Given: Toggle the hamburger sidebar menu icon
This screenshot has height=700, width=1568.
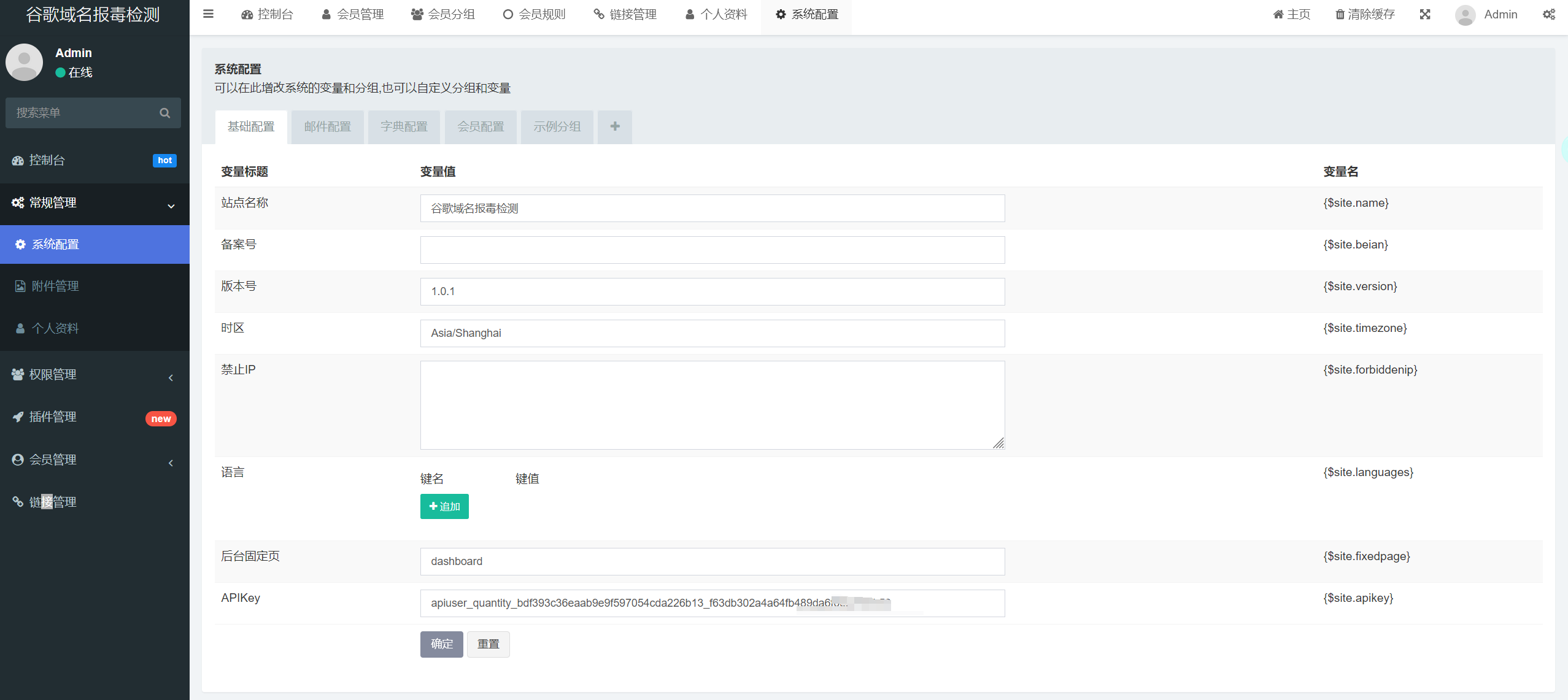Looking at the screenshot, I should coord(208,14).
